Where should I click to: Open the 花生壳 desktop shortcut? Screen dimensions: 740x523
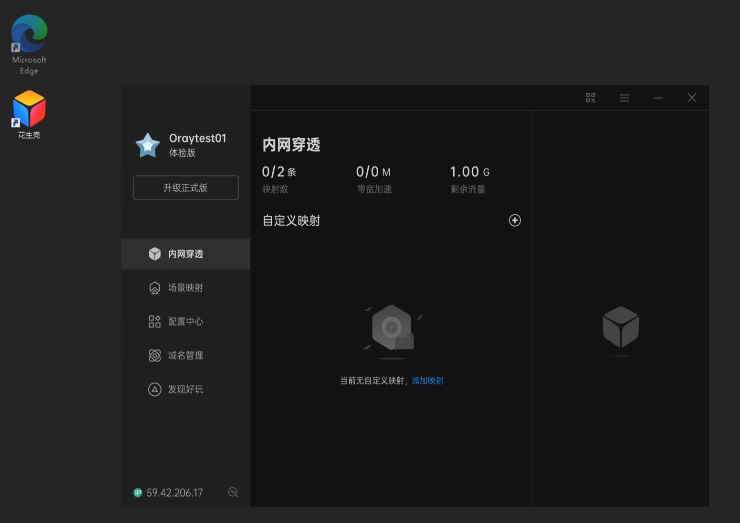29,115
